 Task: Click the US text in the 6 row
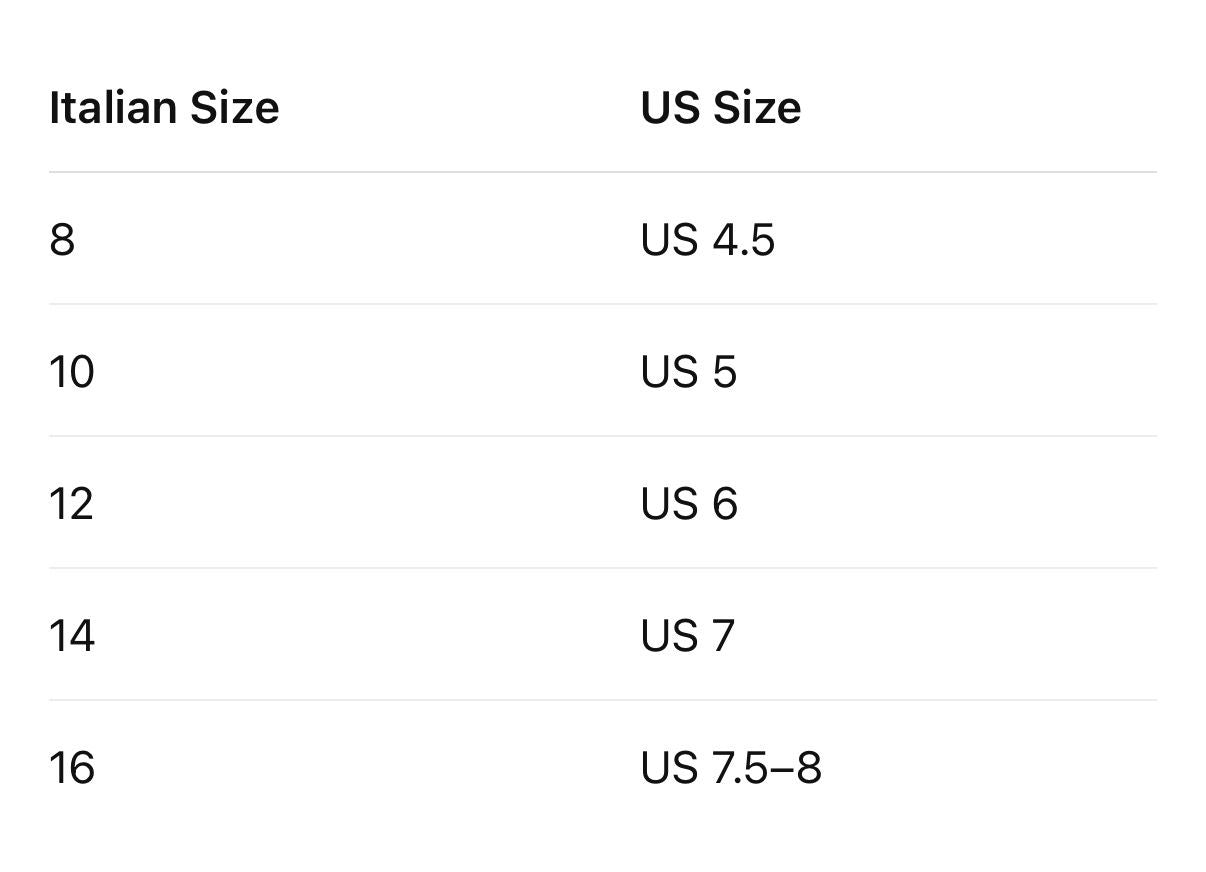[669, 504]
